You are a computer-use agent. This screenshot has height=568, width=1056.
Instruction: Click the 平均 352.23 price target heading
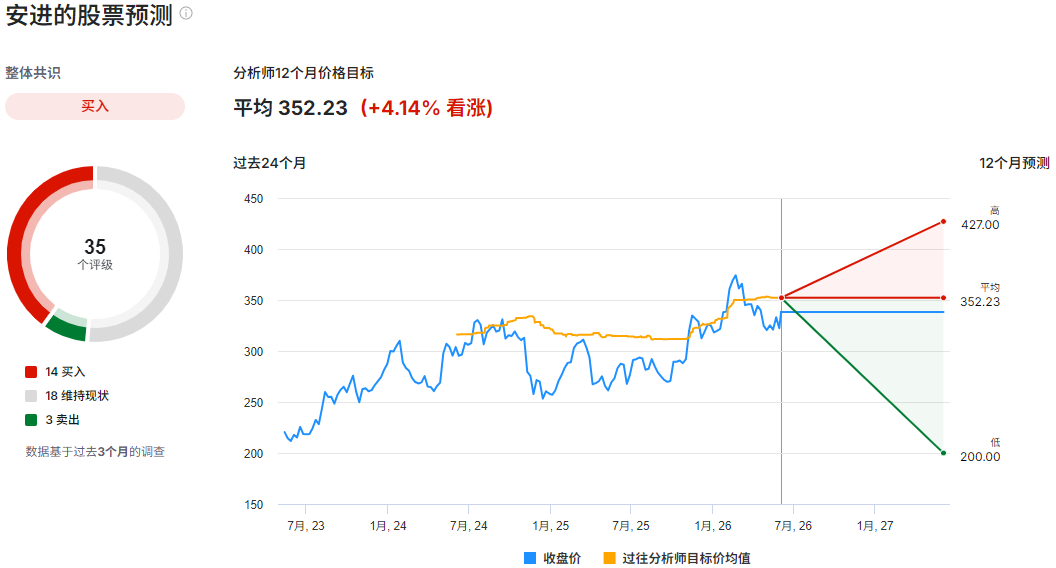[290, 108]
